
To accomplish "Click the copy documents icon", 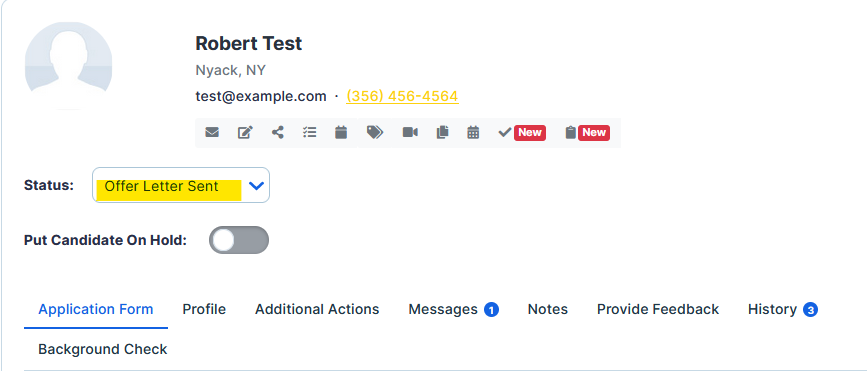I will 442,132.
